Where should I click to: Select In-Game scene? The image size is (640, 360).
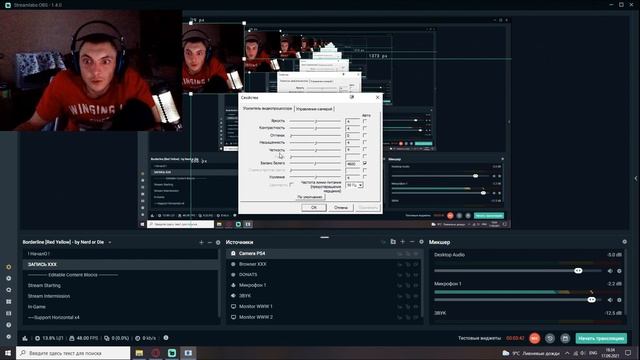pos(120,307)
